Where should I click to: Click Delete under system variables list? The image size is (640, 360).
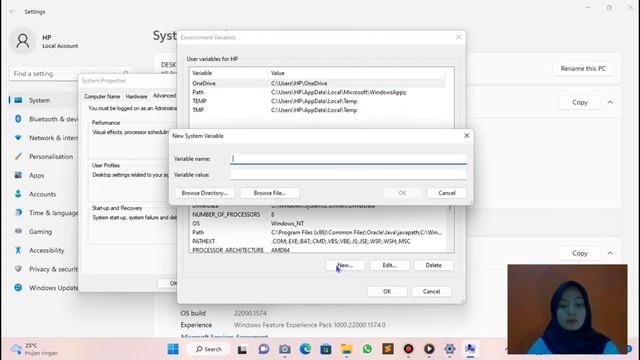coord(433,265)
